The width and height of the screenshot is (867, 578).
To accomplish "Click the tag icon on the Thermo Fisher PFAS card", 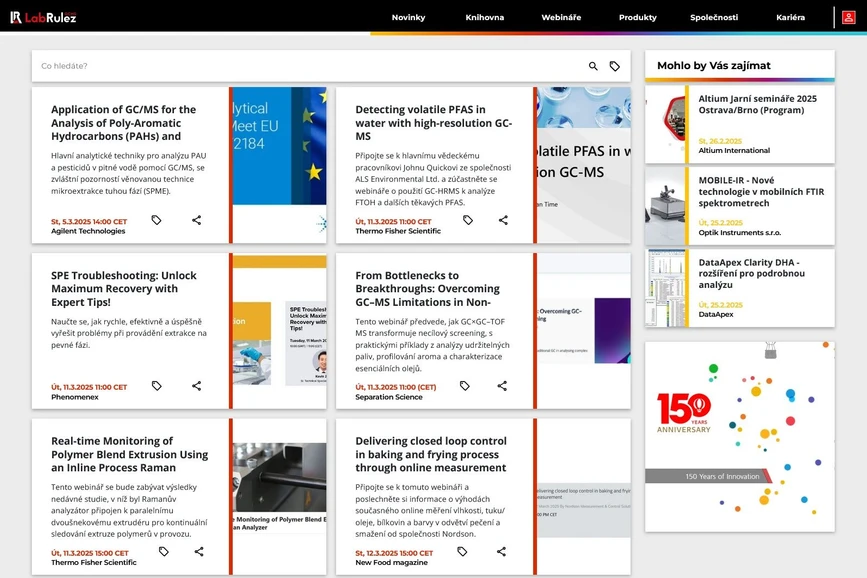I will coord(467,221).
